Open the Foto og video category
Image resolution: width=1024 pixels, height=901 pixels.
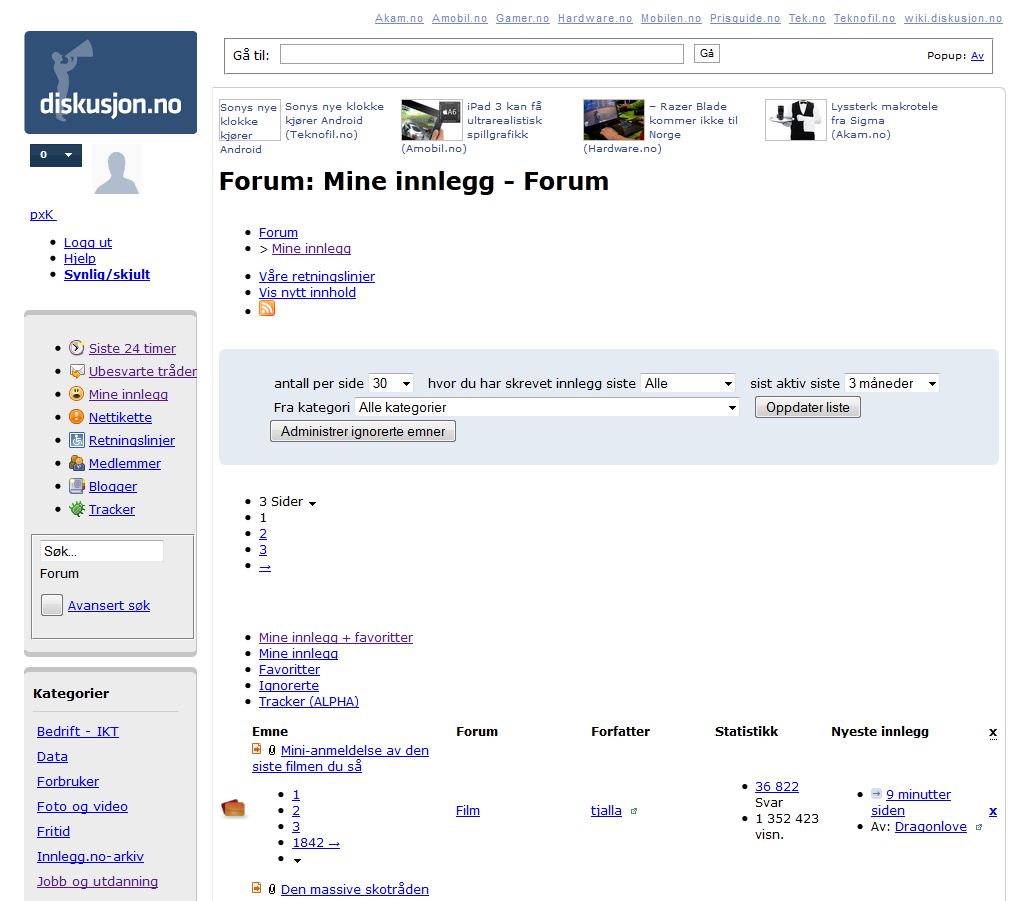82,806
